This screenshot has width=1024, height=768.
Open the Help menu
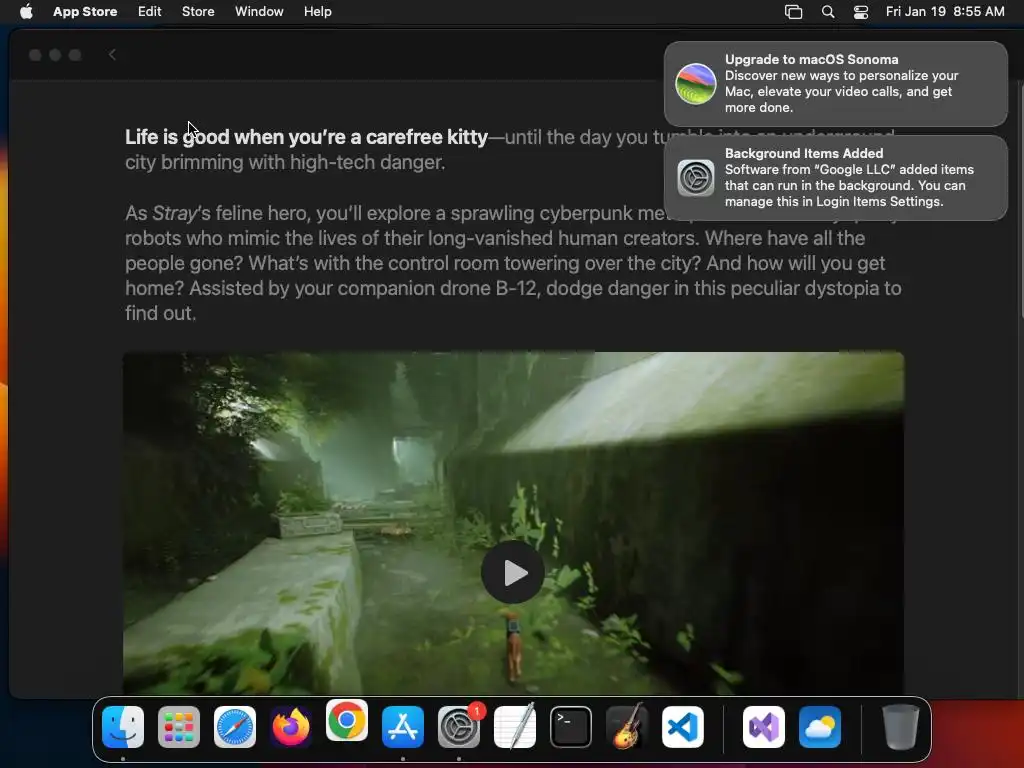317,11
